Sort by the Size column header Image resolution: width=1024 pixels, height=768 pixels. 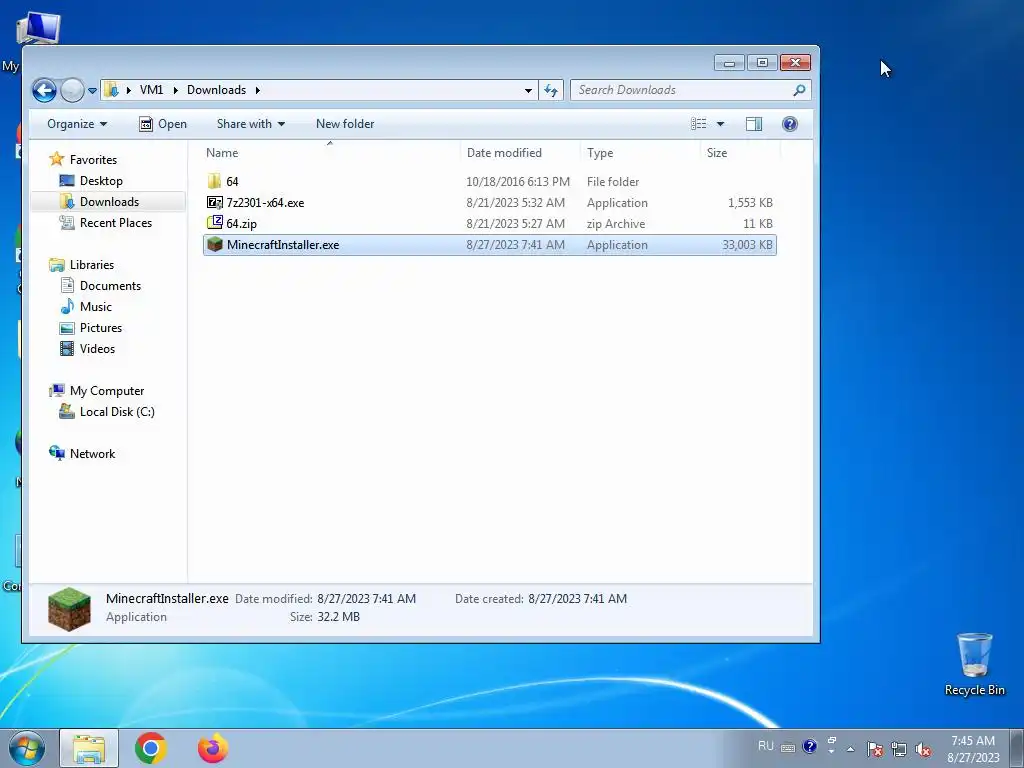click(x=716, y=153)
